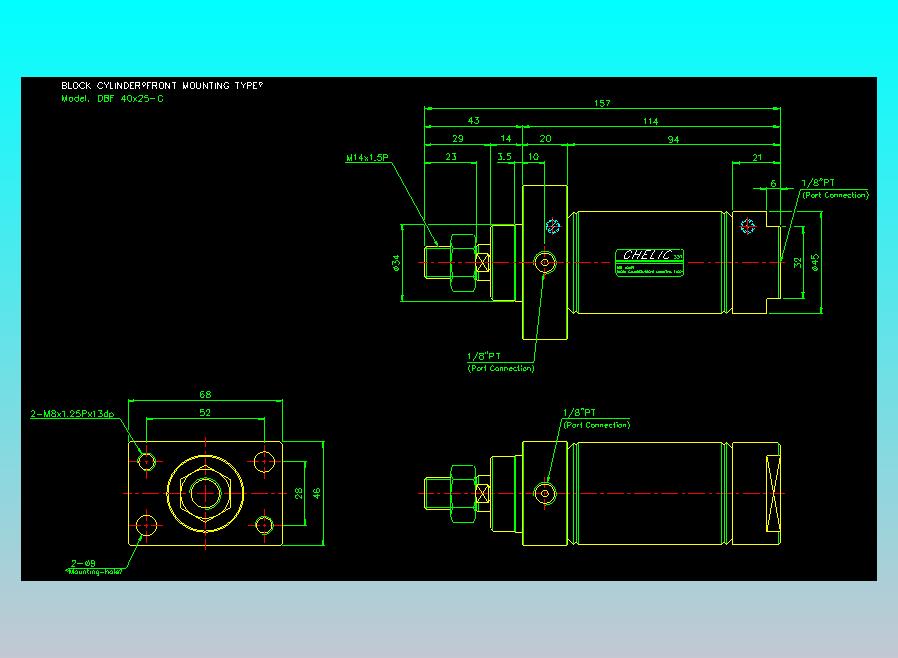Select the '52' hole spacing dimension
The image size is (898, 658).
[x=205, y=412]
